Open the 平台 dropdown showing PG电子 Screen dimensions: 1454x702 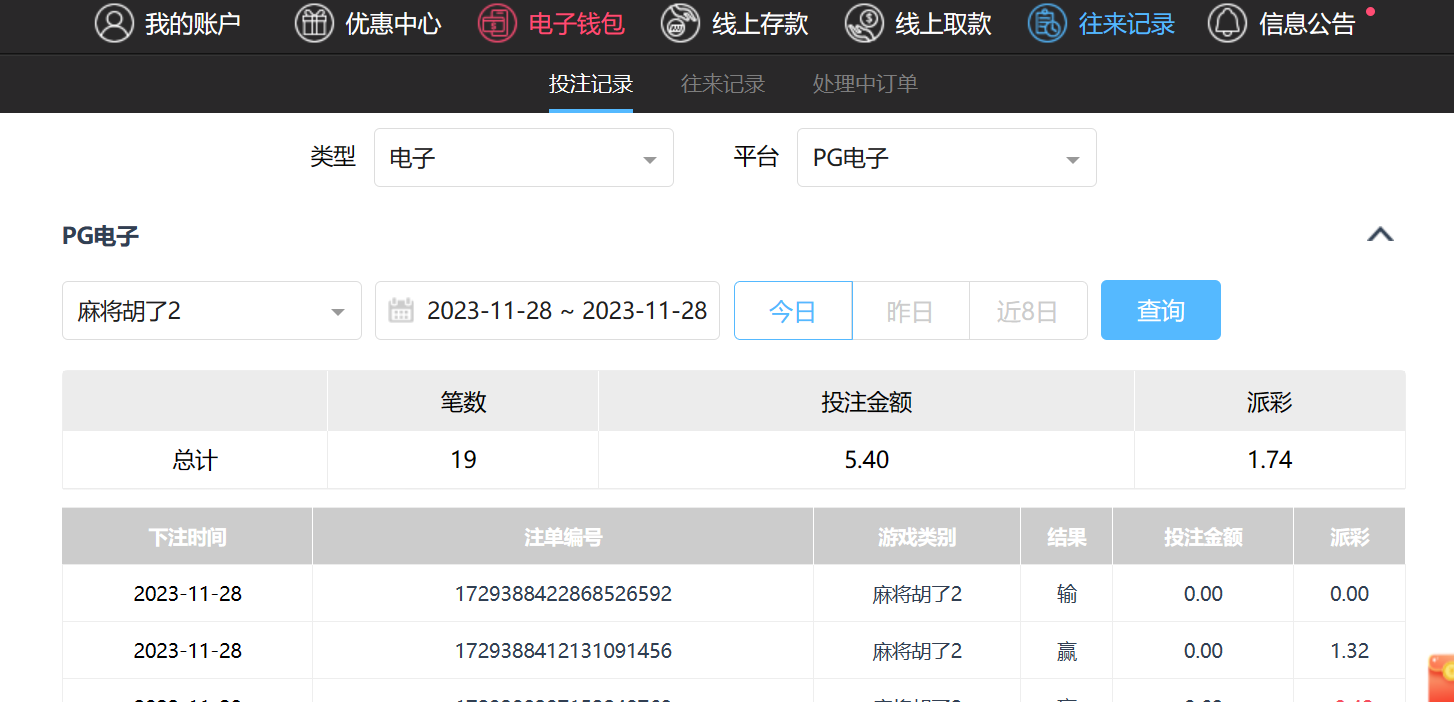(x=947, y=157)
